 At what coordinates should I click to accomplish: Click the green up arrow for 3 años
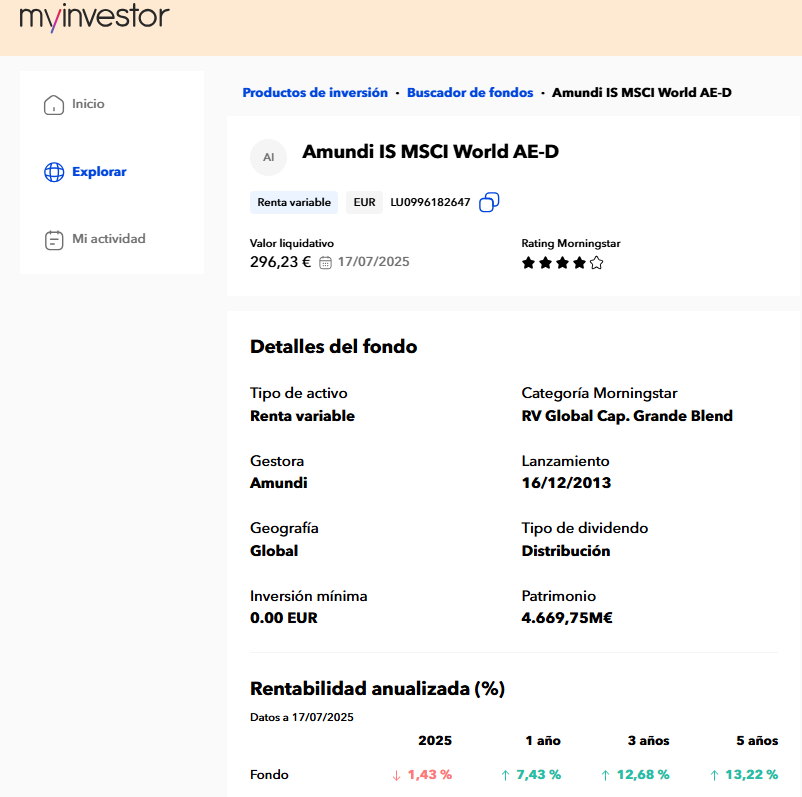point(606,776)
